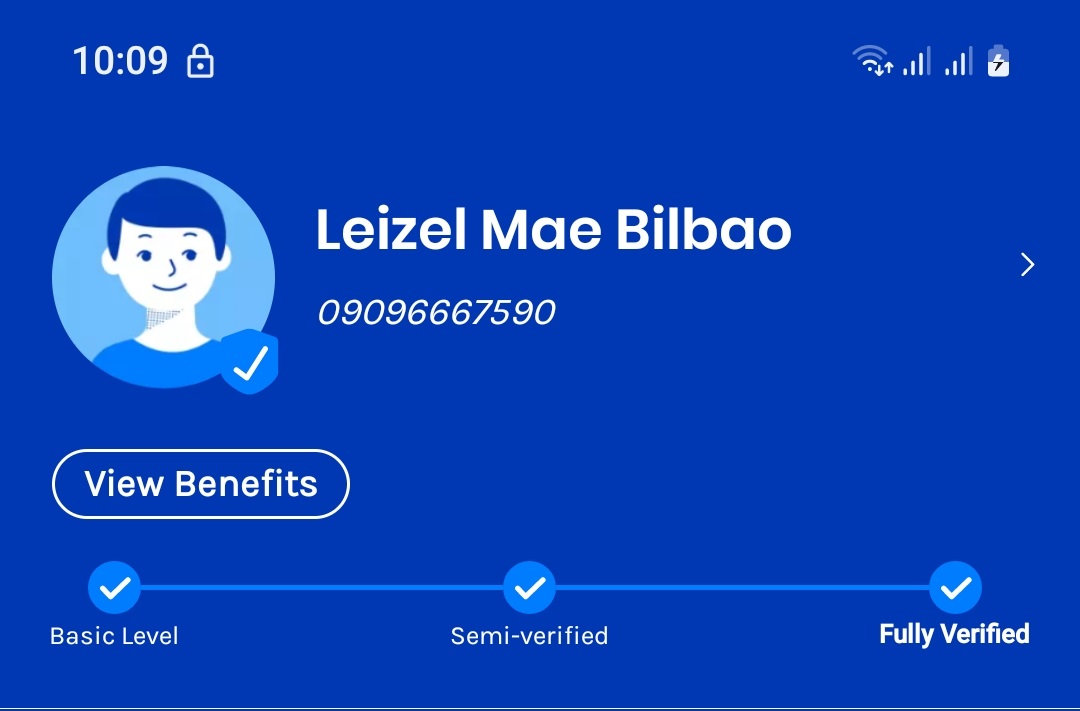
Task: Tap the lock icon in status bar
Action: 200,61
